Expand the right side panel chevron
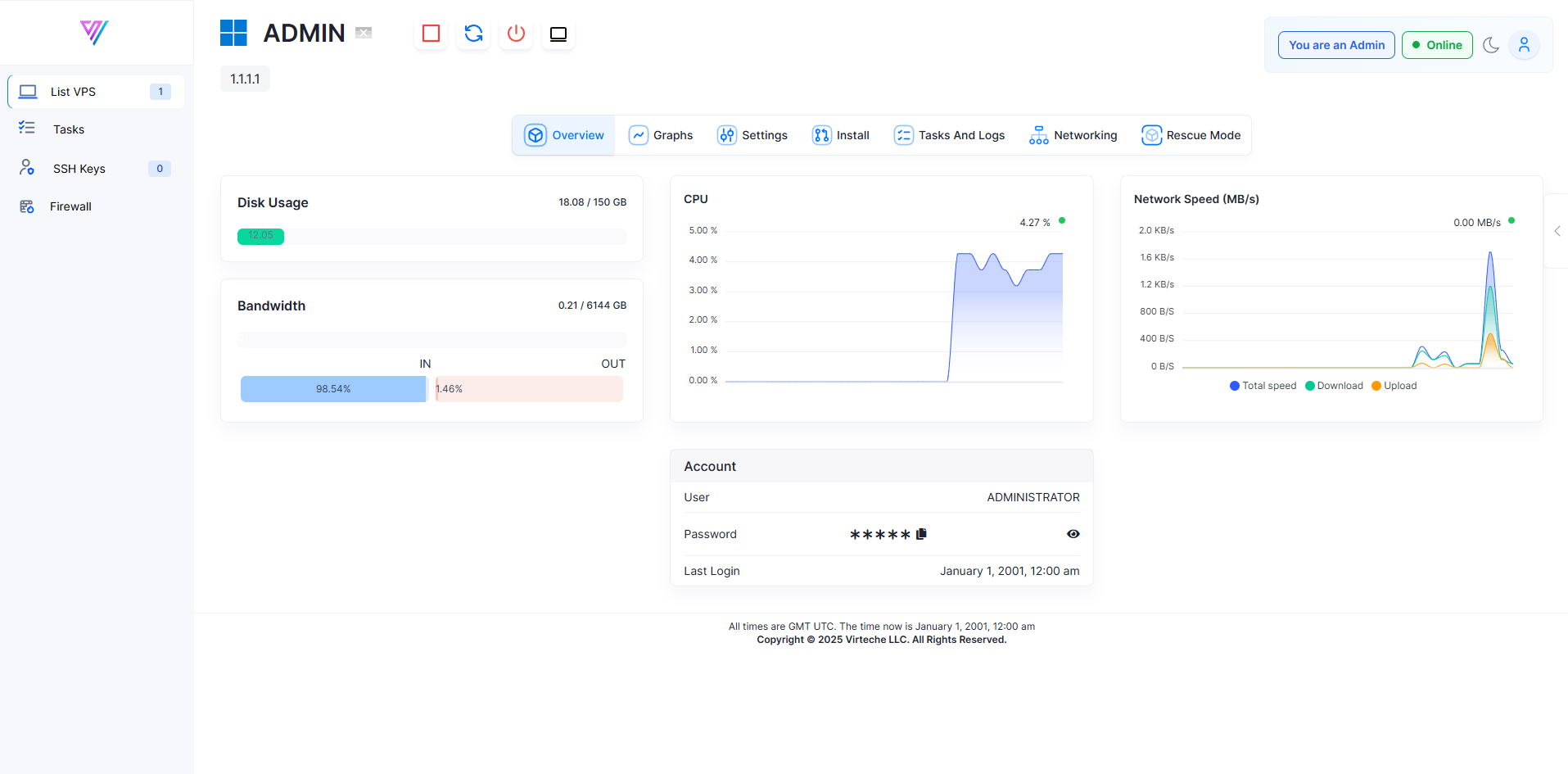Viewport: 1568px width, 774px height. (x=1557, y=231)
